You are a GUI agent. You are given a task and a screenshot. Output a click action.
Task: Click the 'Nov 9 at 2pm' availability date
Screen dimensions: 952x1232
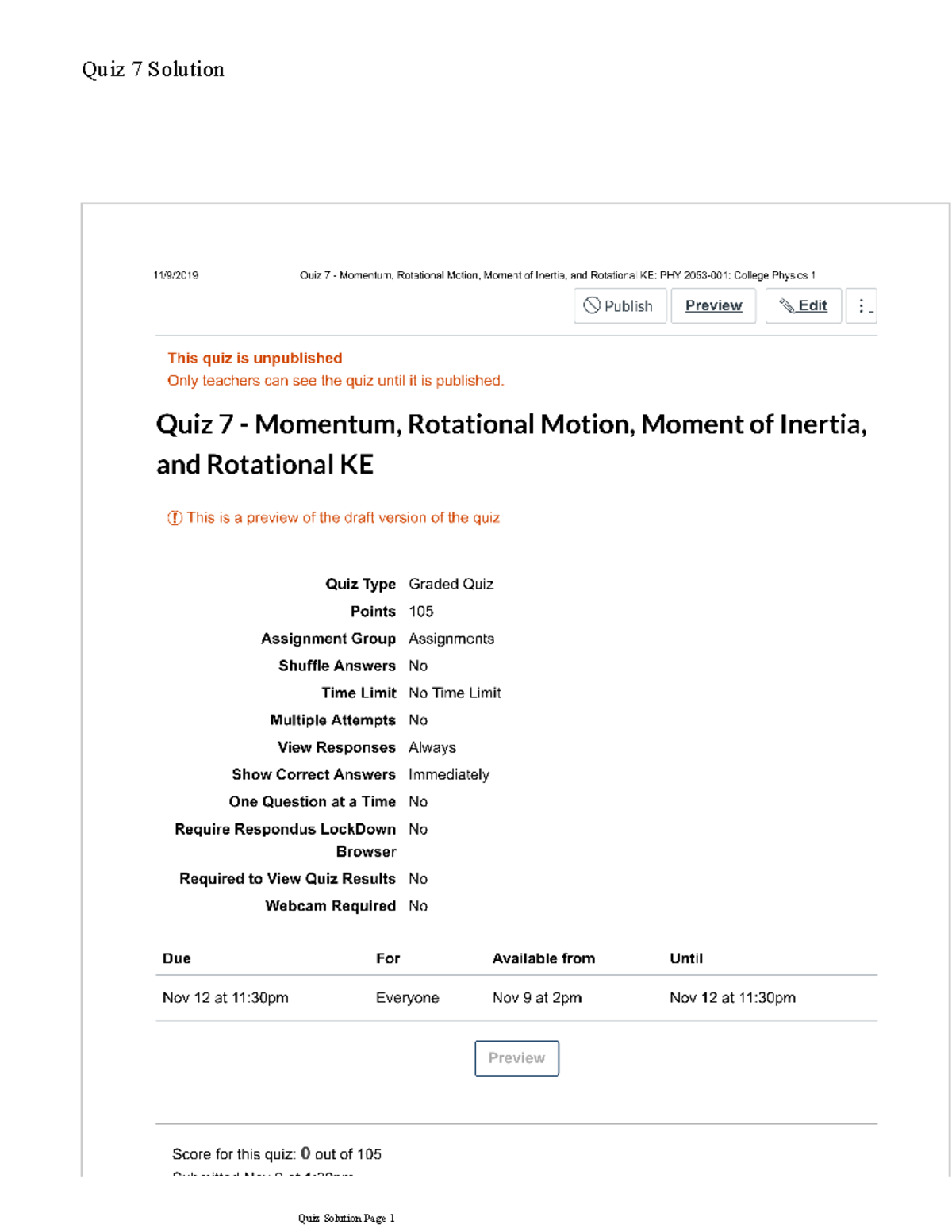(537, 997)
